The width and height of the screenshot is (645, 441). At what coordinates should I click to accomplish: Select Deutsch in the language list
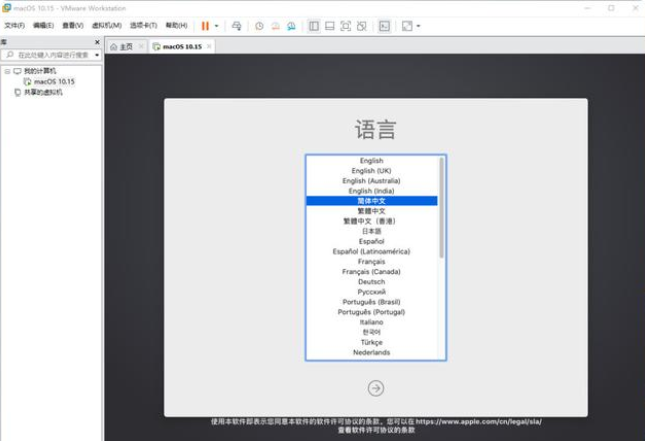click(371, 281)
